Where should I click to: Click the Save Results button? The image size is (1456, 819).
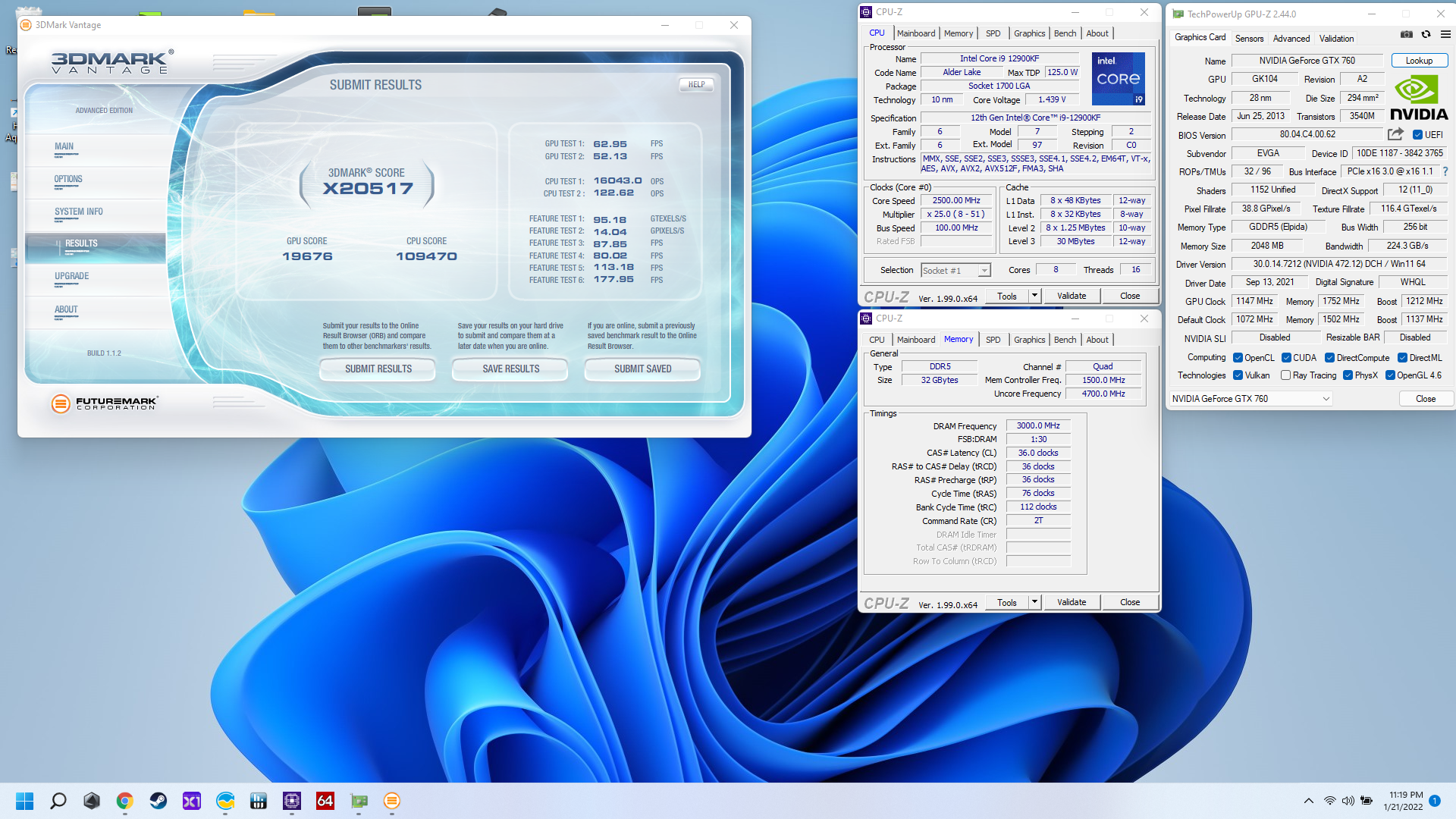510,369
